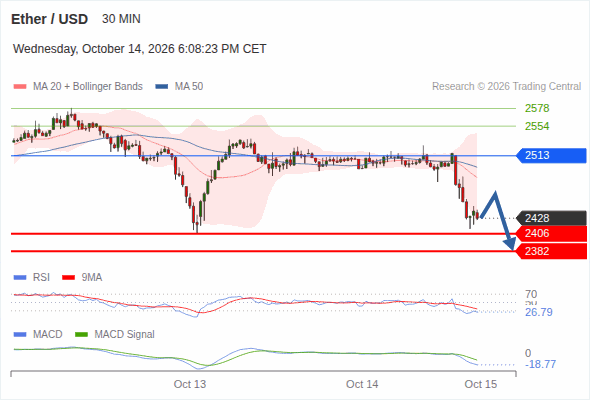Click the RSI legend color marker
The height and width of the screenshot is (400, 590).
[x=20, y=278]
